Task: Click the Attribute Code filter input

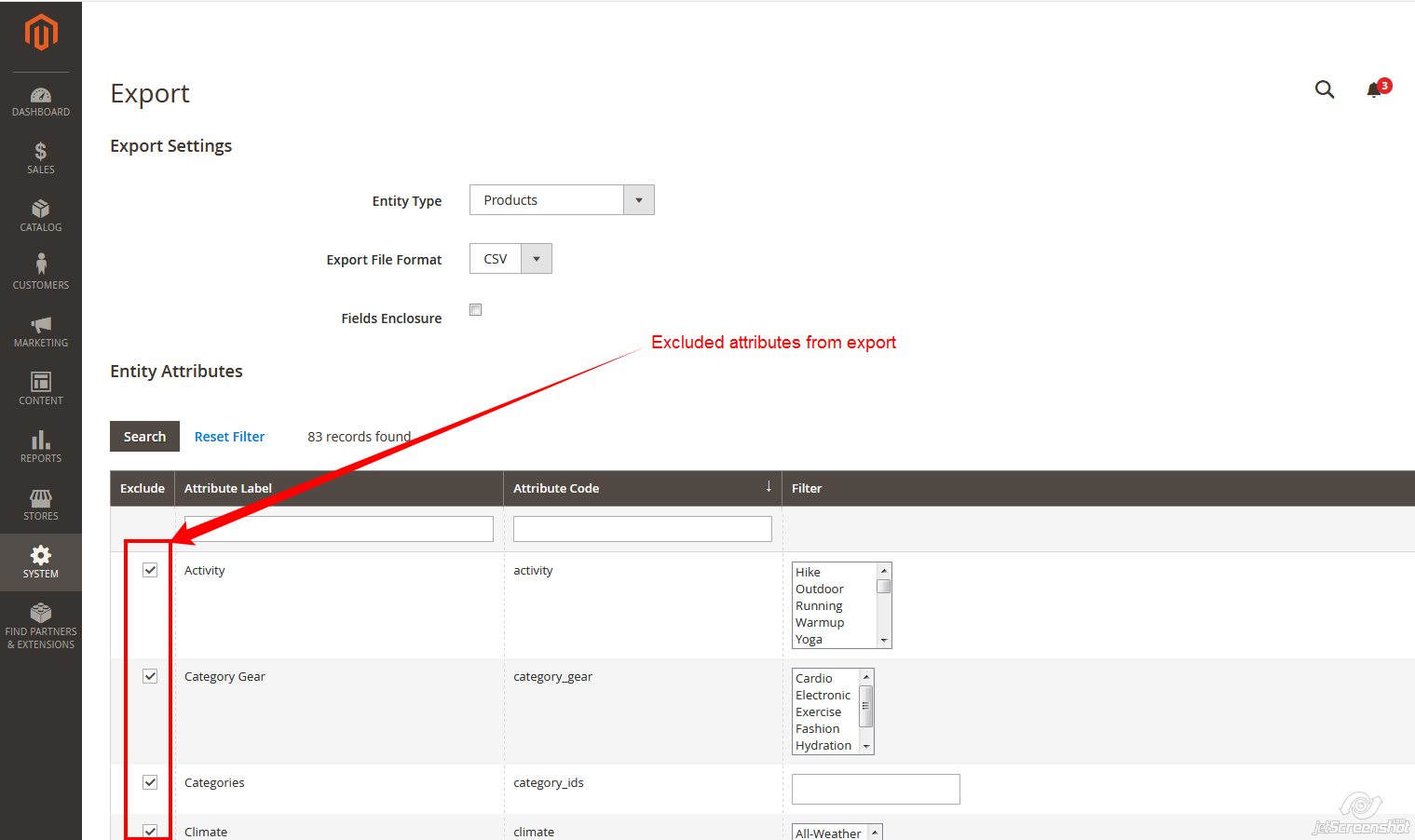Action: point(643,529)
